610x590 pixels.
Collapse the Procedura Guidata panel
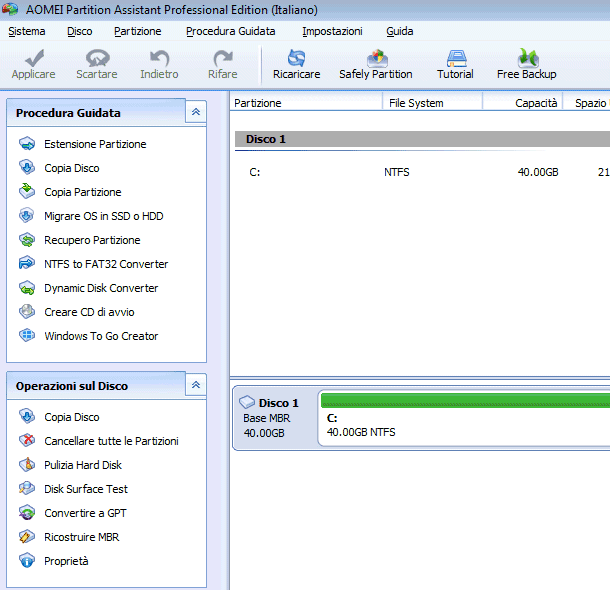[x=196, y=112]
